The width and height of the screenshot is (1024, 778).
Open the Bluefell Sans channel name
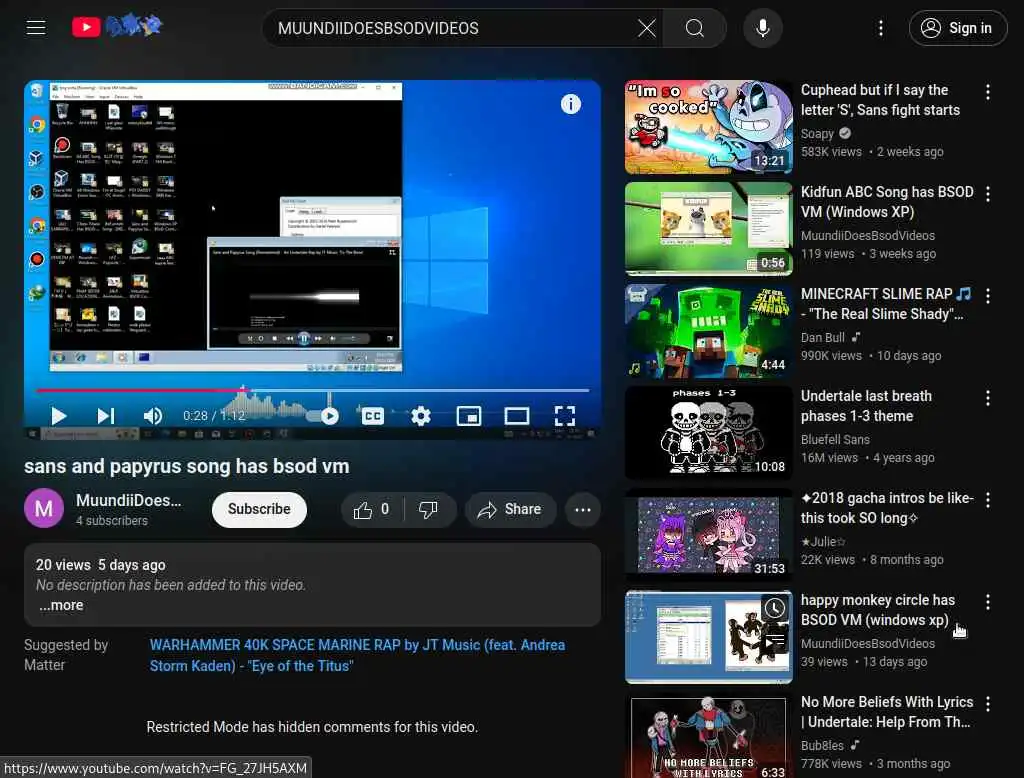[x=835, y=439]
